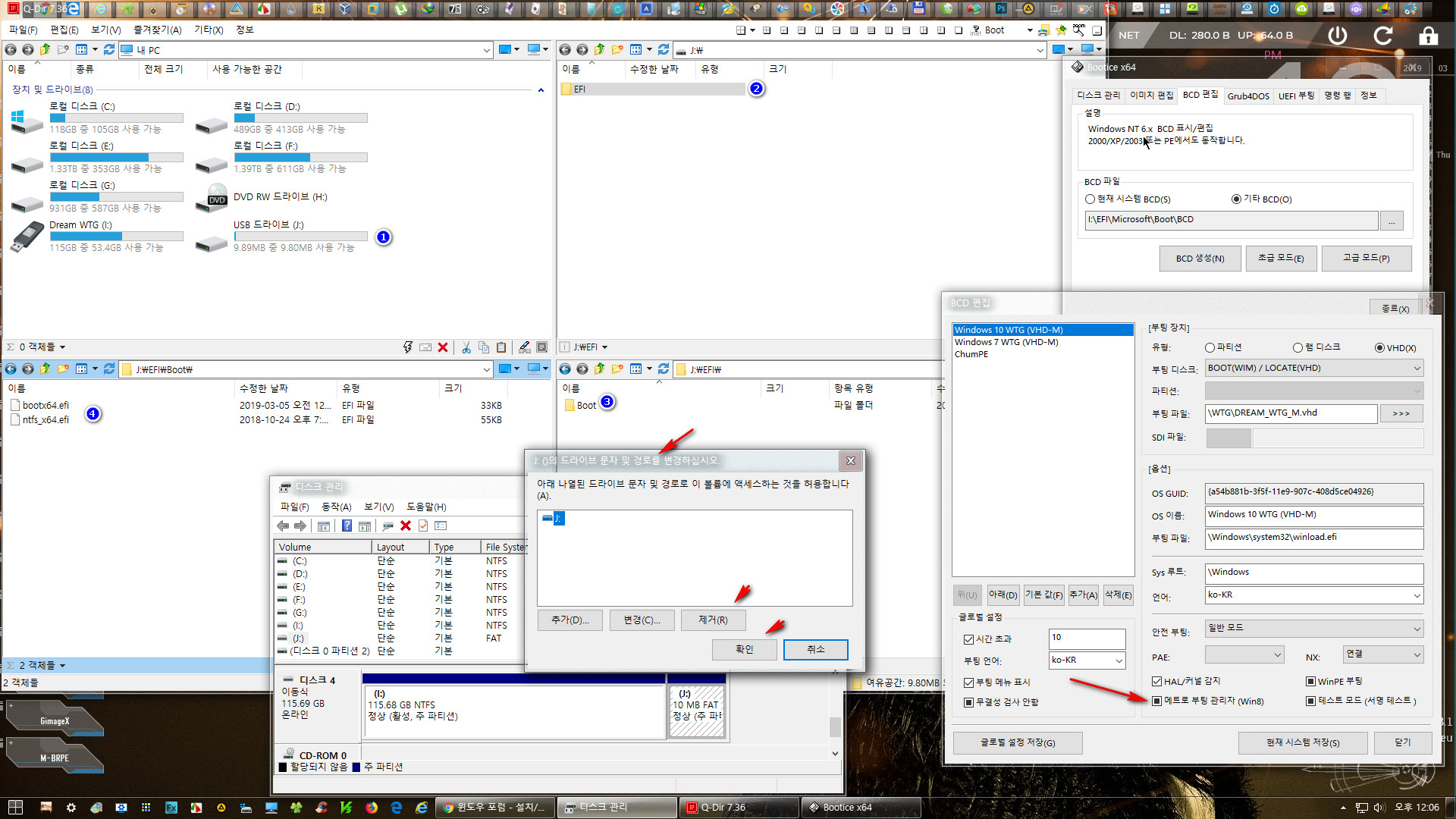
Task: Click the back arrow in the J:\EFI\Boot\ pane
Action: click(11, 369)
